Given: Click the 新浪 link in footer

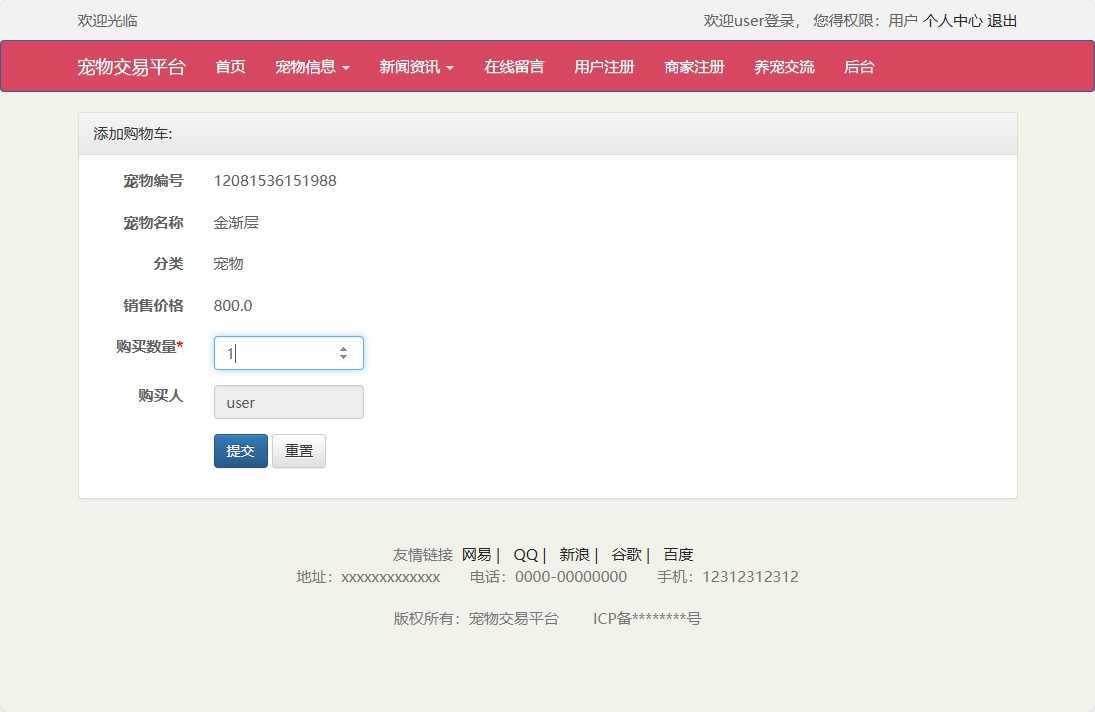Looking at the screenshot, I should click(x=576, y=554).
